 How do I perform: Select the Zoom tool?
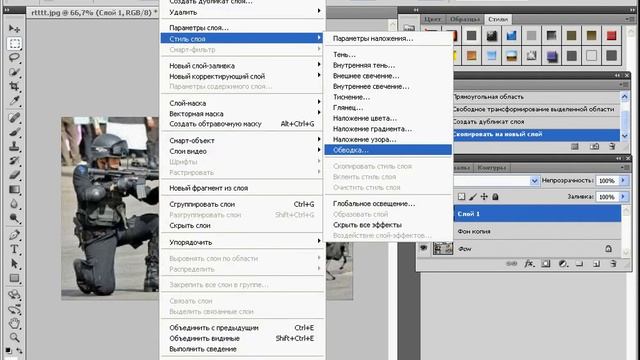click(x=14, y=338)
